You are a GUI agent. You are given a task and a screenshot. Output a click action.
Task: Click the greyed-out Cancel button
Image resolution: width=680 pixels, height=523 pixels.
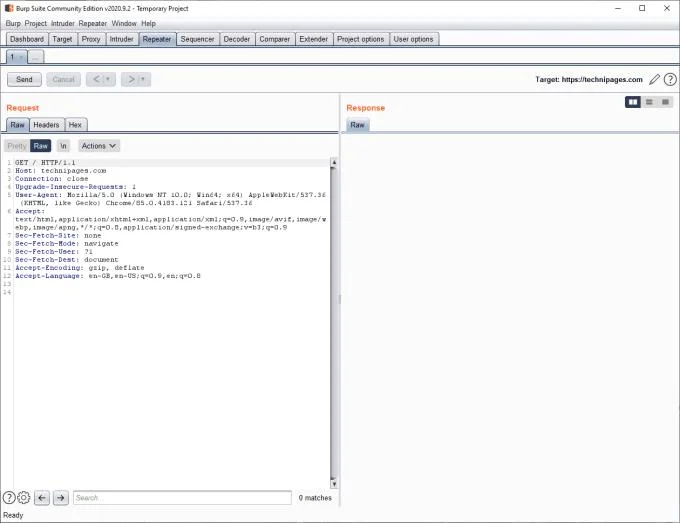(x=63, y=79)
